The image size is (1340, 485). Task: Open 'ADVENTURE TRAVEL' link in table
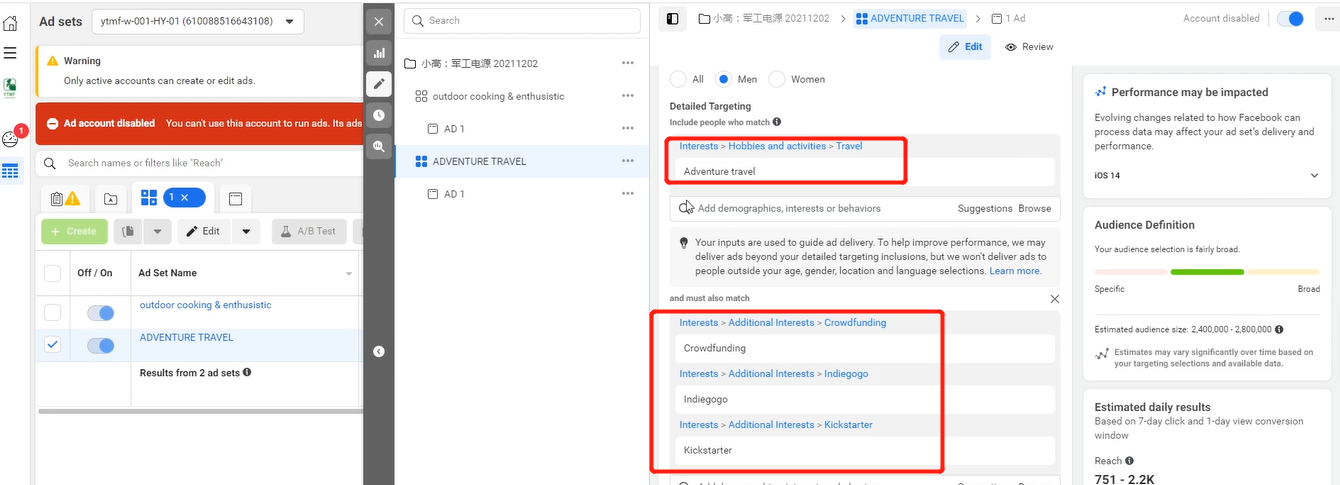(x=186, y=337)
